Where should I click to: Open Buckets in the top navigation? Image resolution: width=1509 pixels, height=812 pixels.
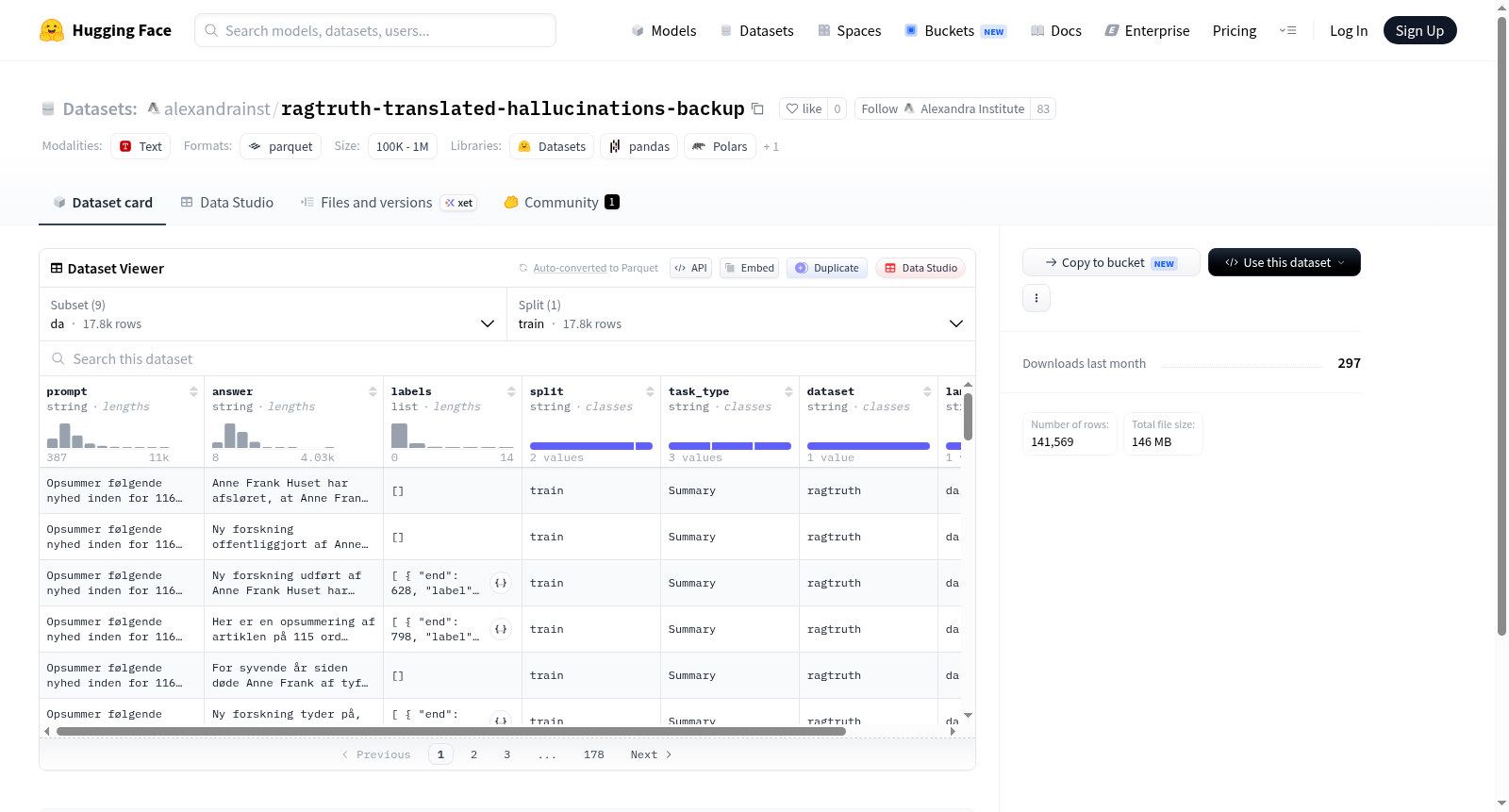click(x=955, y=30)
